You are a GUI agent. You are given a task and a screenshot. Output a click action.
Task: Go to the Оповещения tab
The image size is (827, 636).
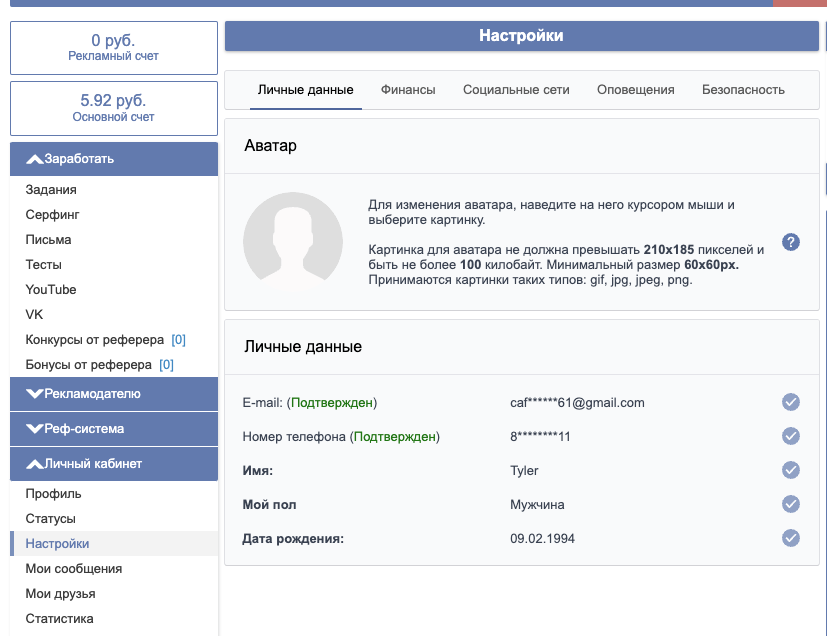(636, 90)
